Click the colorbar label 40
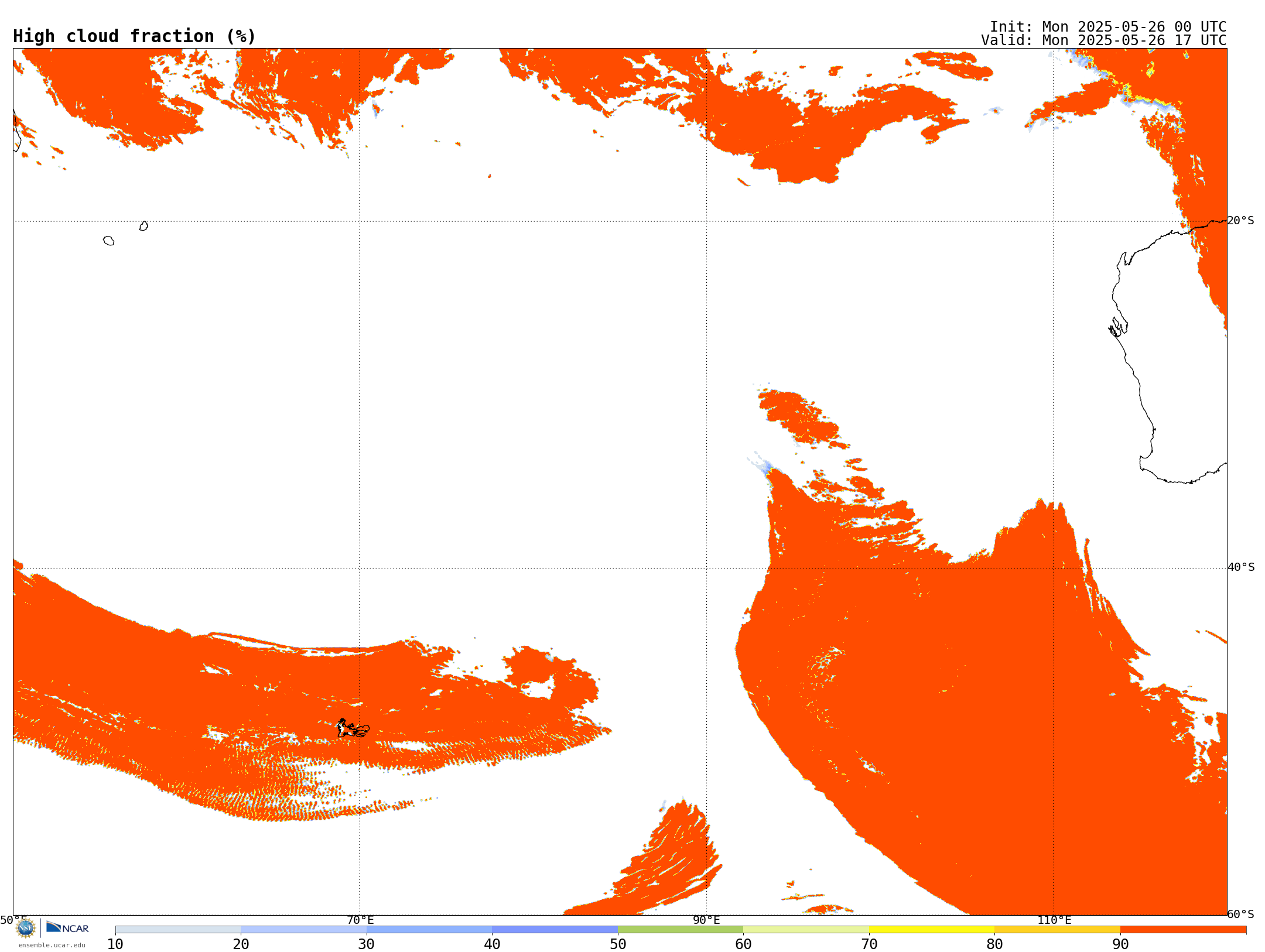This screenshot has height=952, width=1265. coord(492,944)
